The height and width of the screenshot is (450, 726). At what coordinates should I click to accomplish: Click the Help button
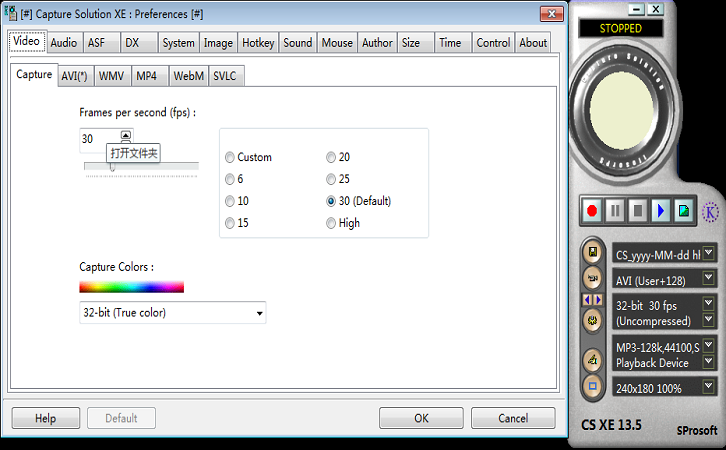(x=45, y=418)
